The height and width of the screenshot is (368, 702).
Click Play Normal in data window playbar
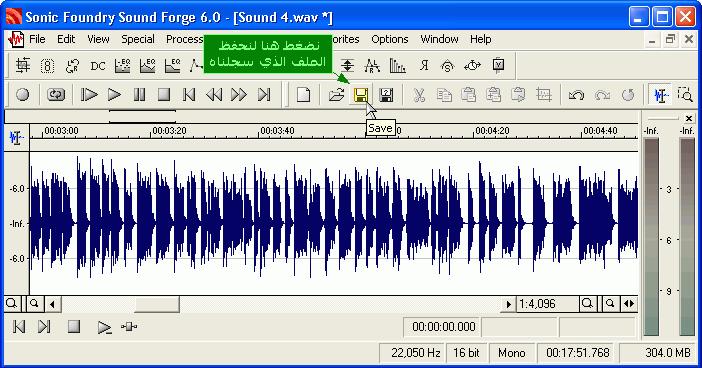pyautogui.click(x=104, y=327)
